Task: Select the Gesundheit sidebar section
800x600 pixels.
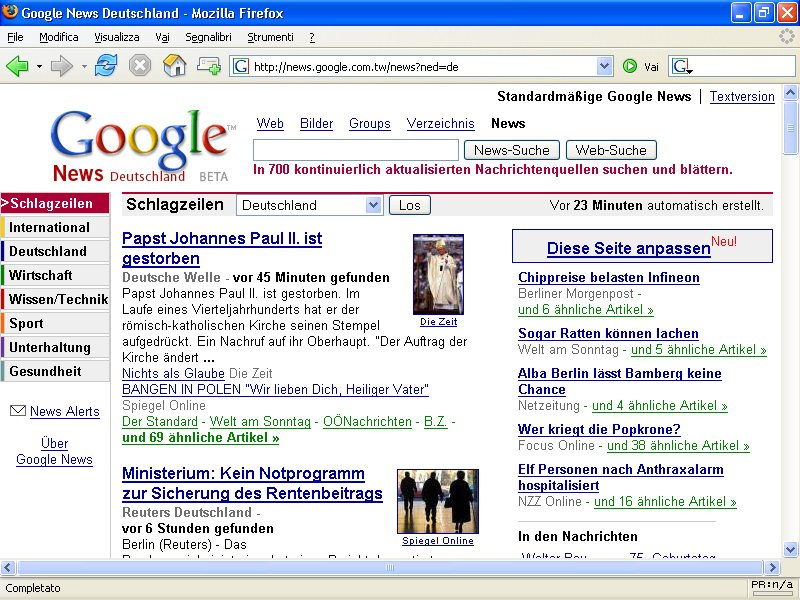Action: 55,371
